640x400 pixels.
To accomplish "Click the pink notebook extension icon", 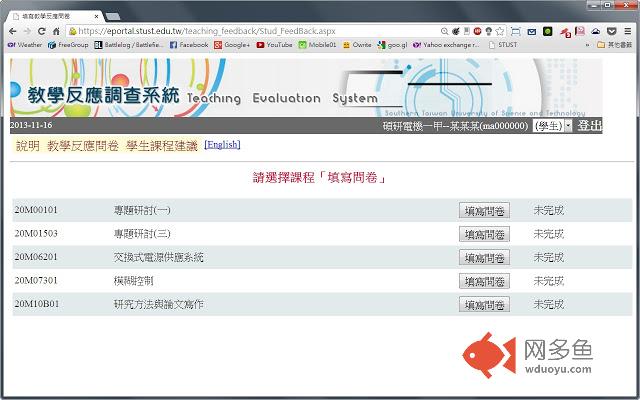I will [580, 31].
